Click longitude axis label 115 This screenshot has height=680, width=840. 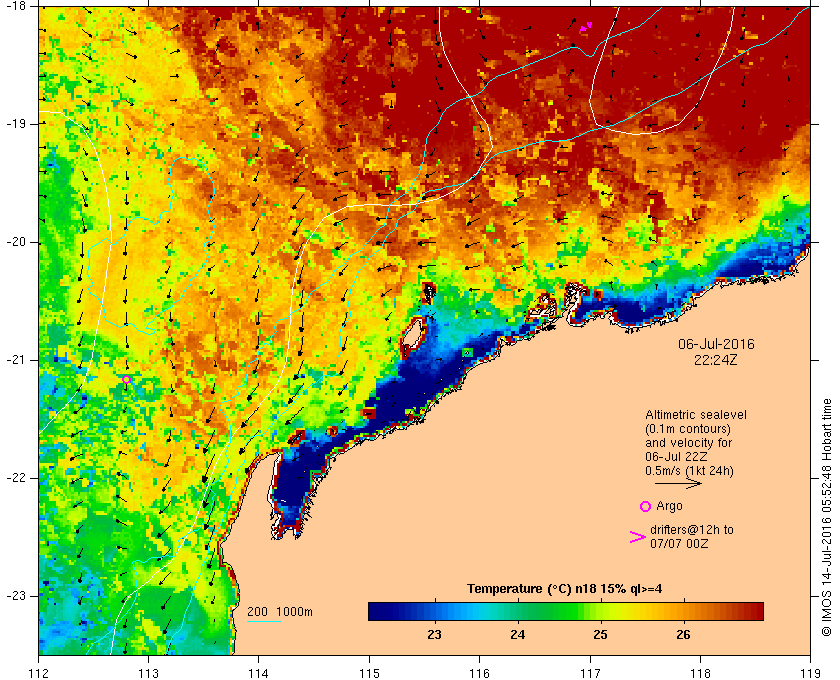tap(369, 674)
